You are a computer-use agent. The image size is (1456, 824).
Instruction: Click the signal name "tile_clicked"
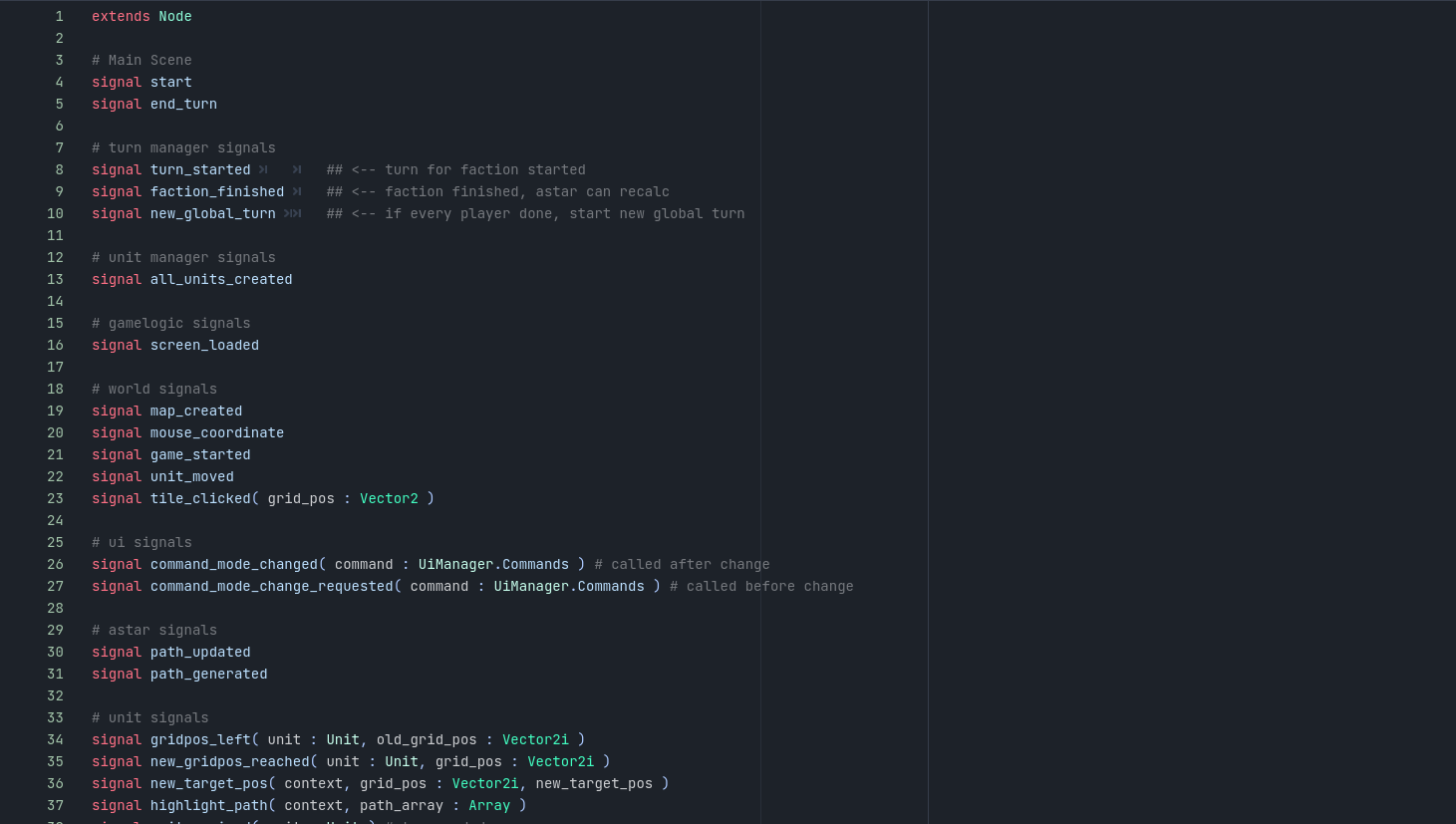coord(200,498)
